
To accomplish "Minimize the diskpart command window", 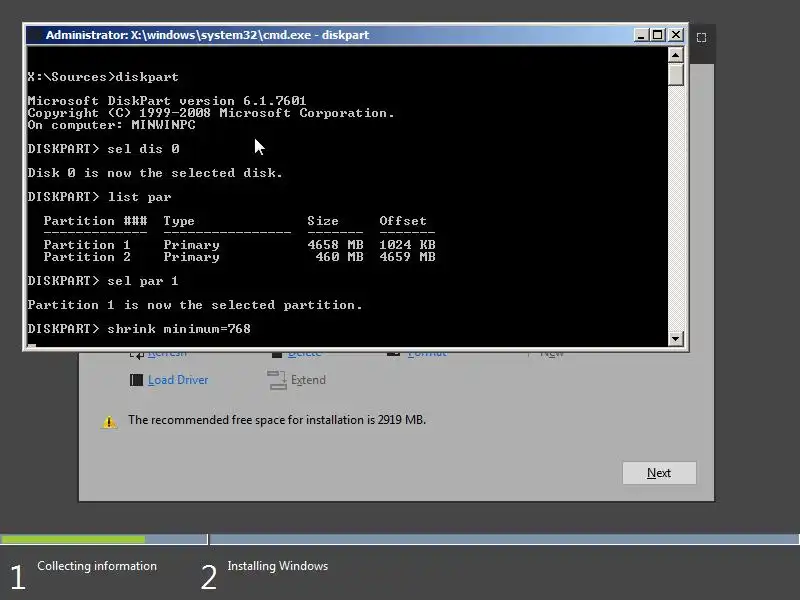I will [641, 35].
